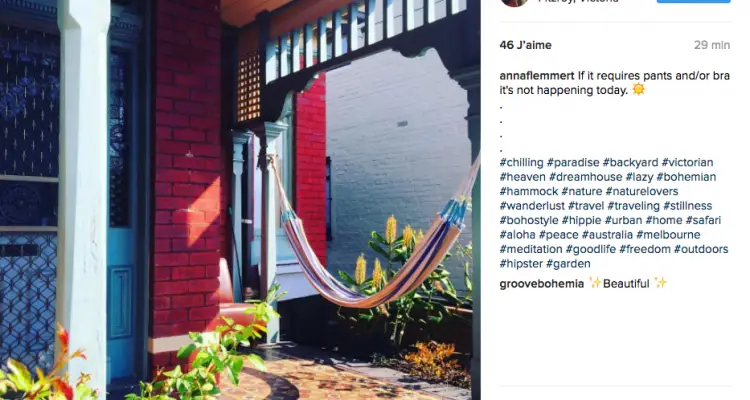This screenshot has height=400, width=750.
Task: Open the #bohostyle hashtag
Action: click(529, 221)
